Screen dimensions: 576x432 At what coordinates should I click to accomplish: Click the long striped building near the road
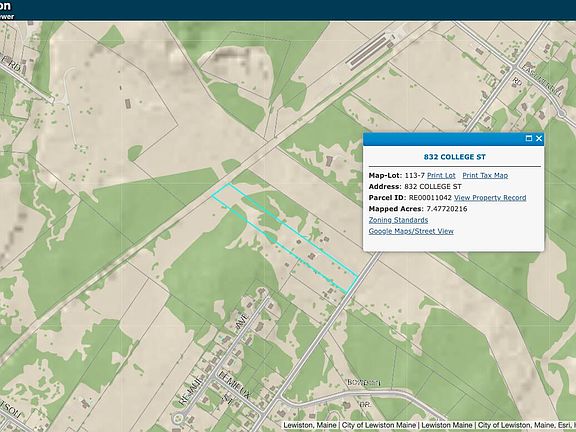(370, 51)
